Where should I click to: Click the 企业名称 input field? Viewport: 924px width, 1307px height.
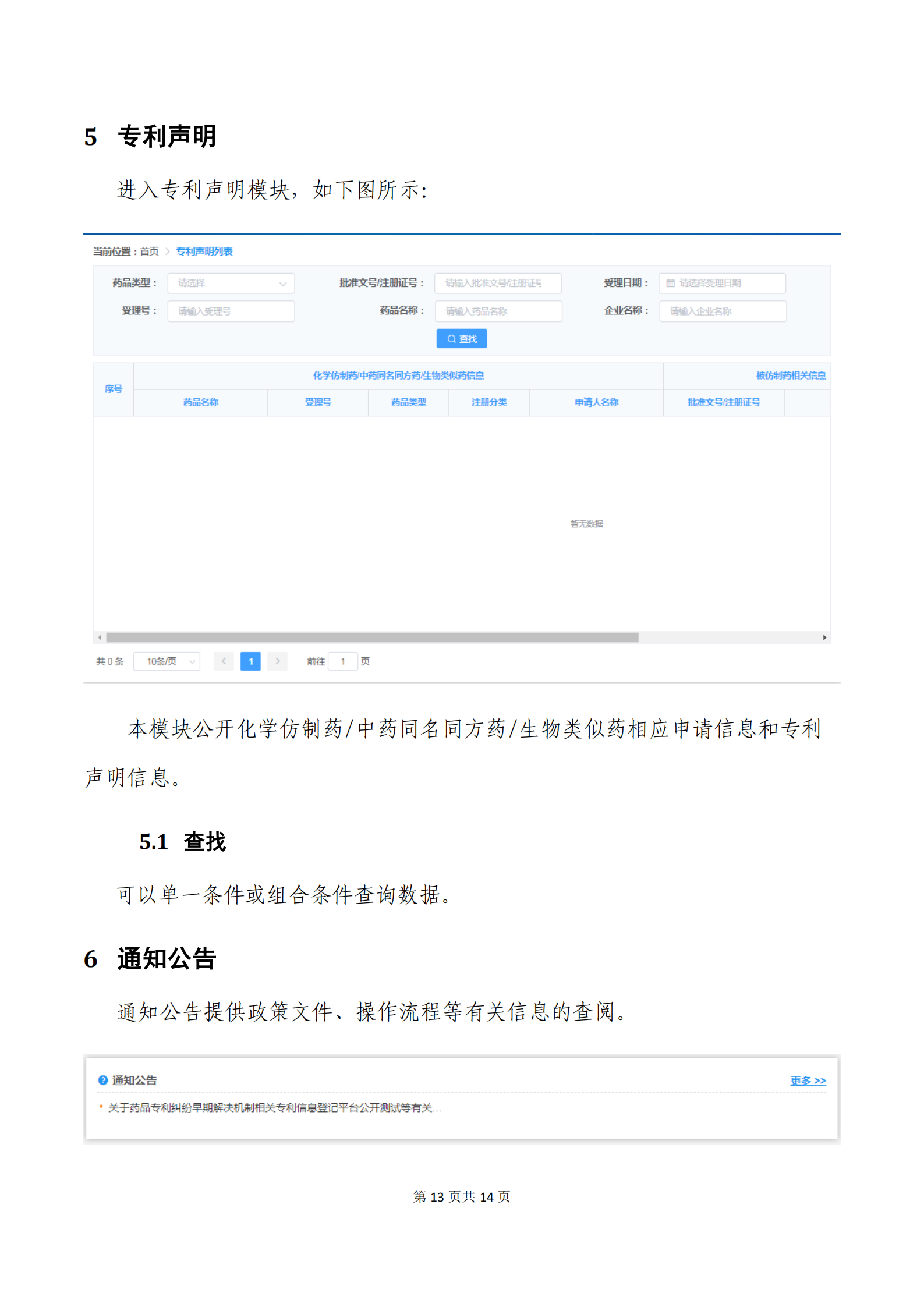coord(723,311)
